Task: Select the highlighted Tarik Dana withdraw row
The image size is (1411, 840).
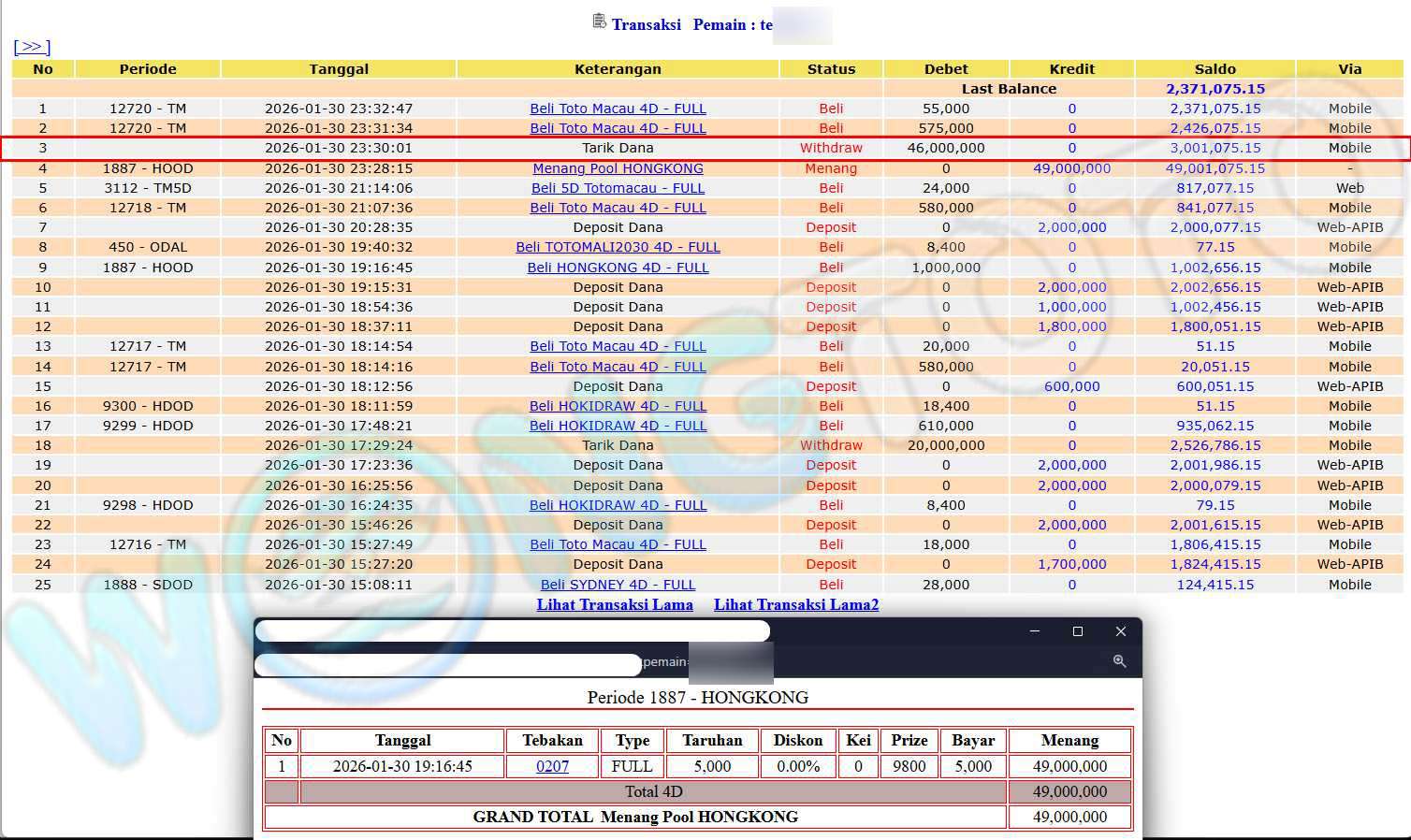Action: point(618,148)
